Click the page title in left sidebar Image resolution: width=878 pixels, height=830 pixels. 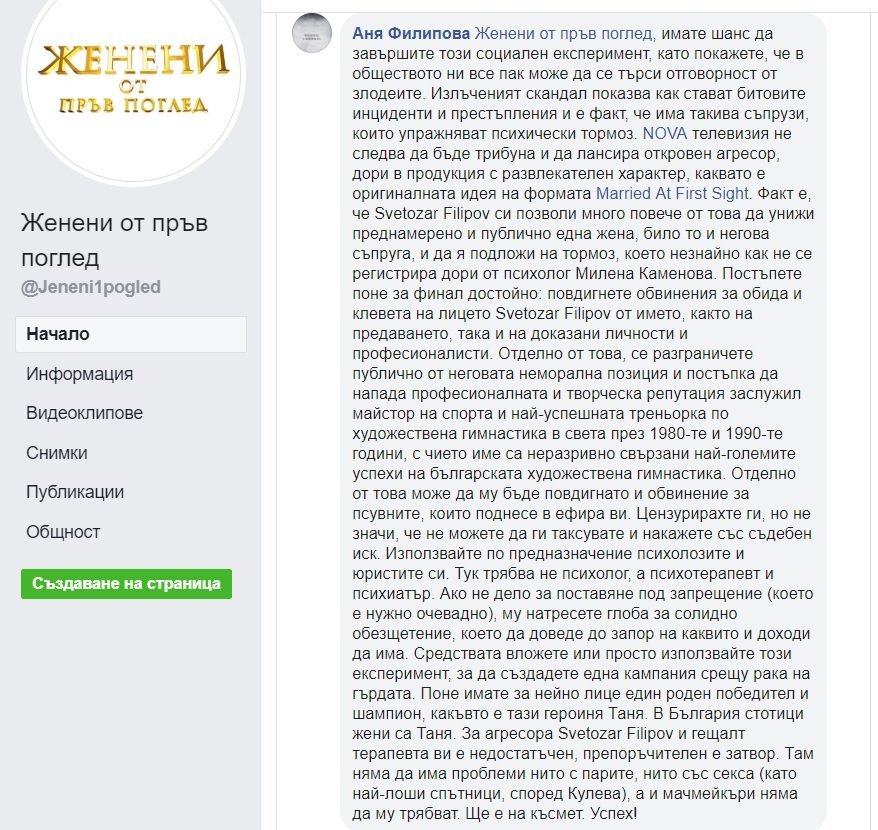[x=114, y=240]
